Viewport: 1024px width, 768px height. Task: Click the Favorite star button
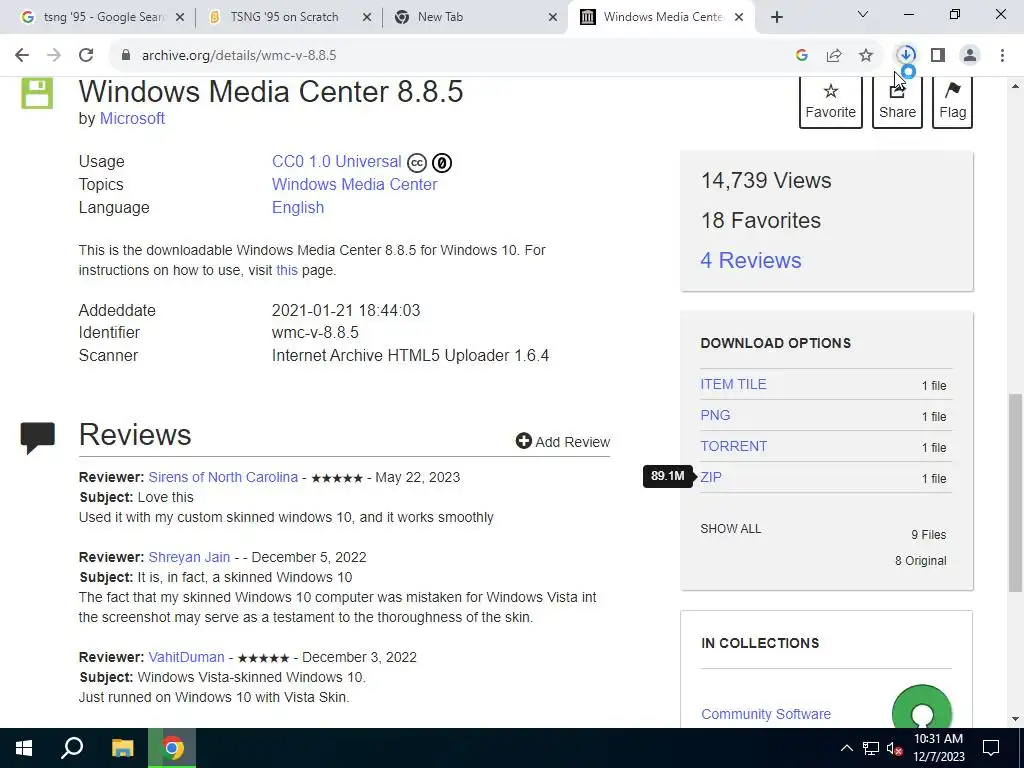[x=831, y=102]
